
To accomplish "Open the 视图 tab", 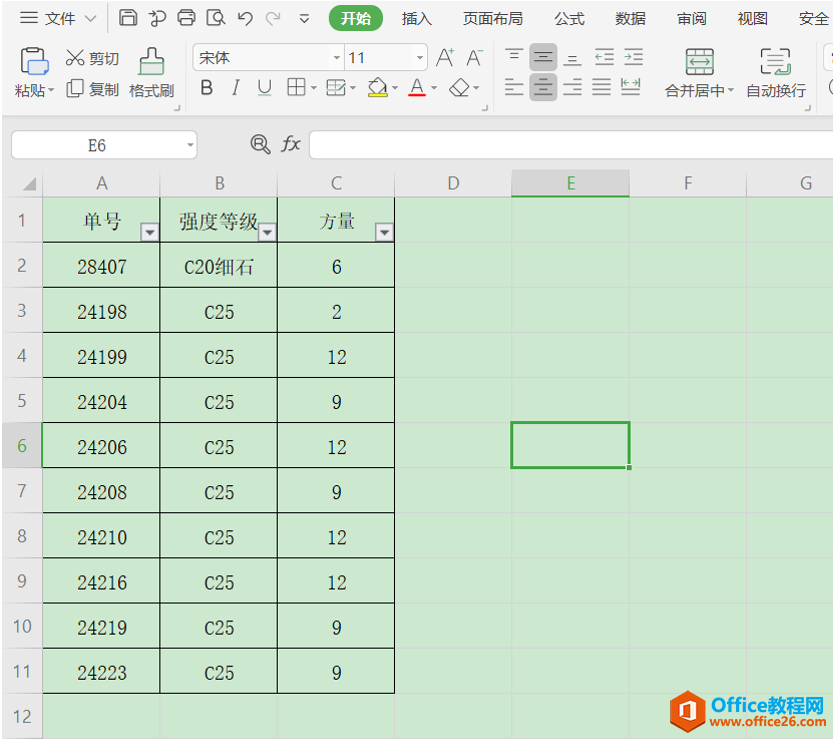I will pyautogui.click(x=752, y=19).
